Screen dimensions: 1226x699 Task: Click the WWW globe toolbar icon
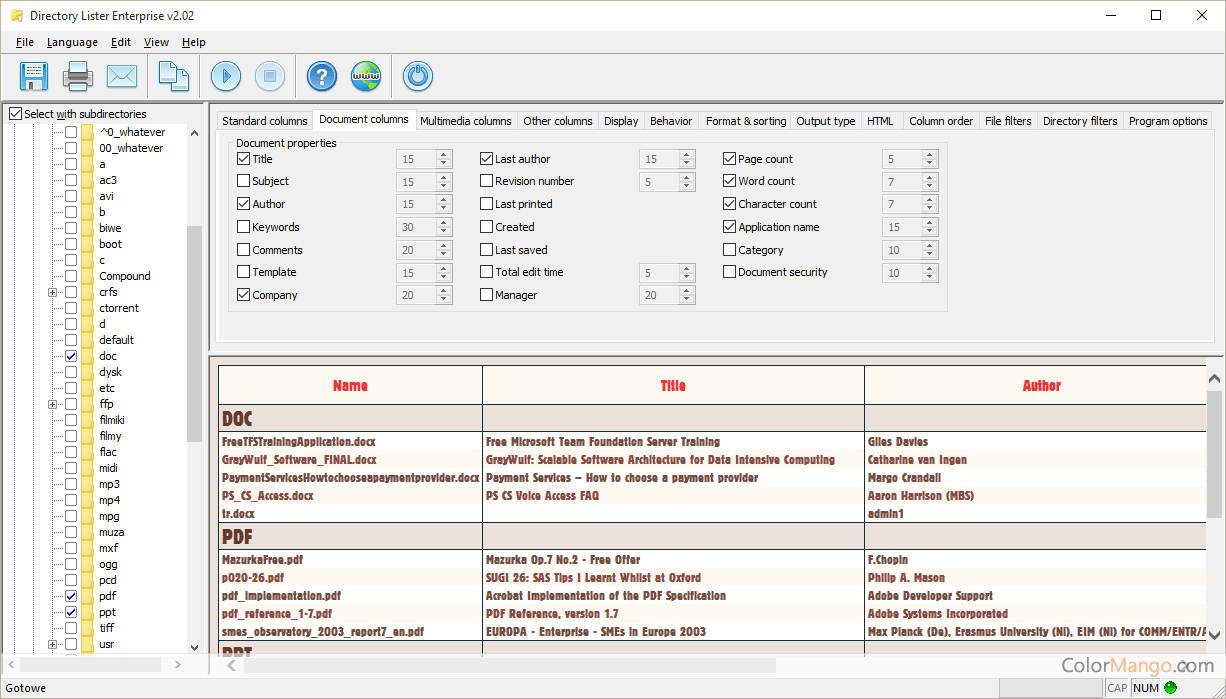pos(365,76)
